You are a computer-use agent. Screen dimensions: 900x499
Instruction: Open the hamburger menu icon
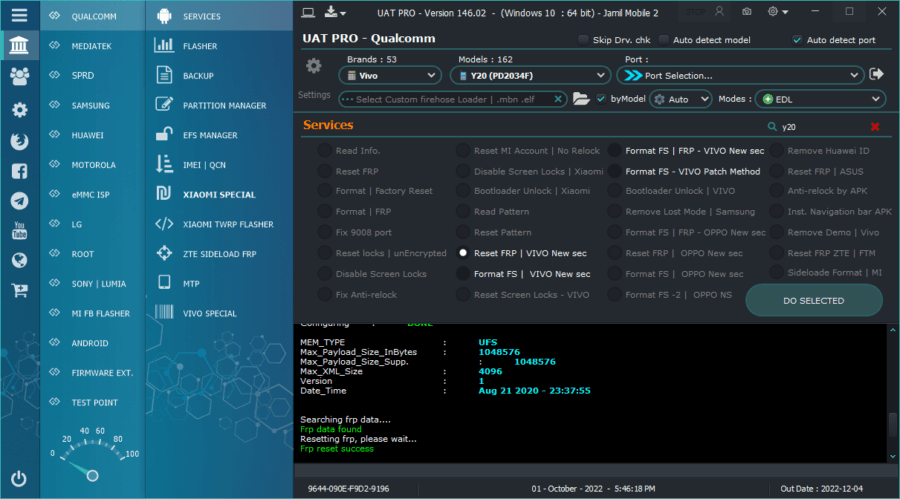pos(19,15)
